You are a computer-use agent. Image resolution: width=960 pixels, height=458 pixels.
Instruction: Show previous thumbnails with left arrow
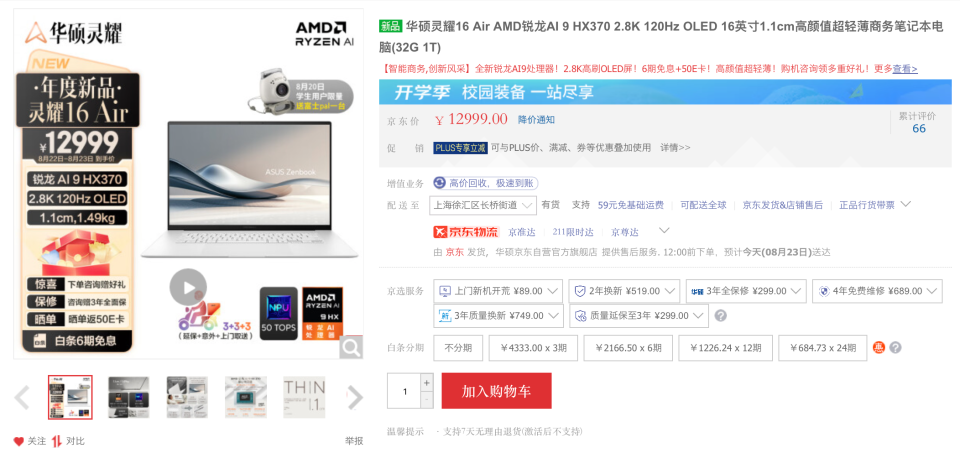point(22,397)
